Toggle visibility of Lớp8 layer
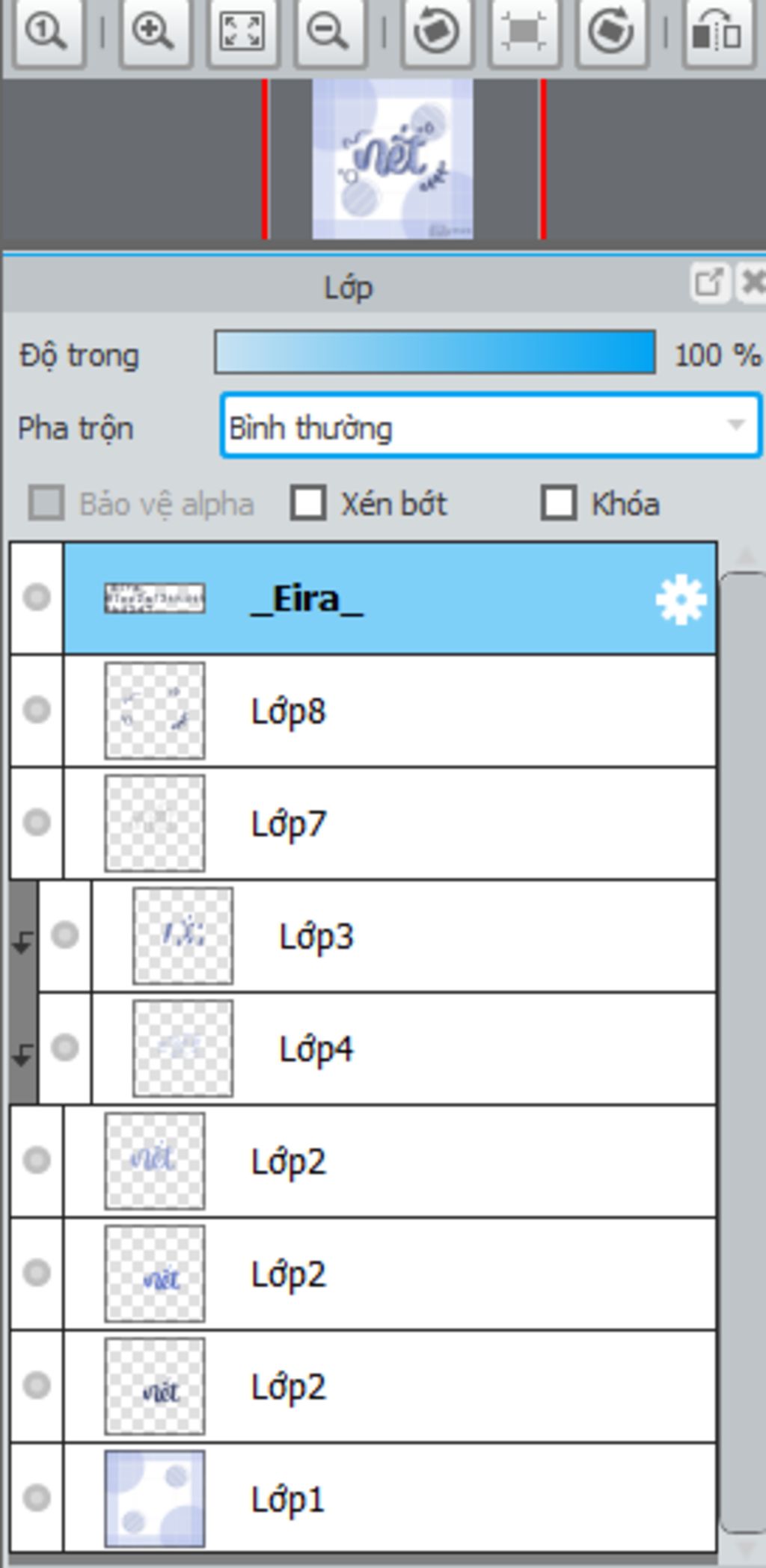The height and width of the screenshot is (1568, 766). point(37,710)
